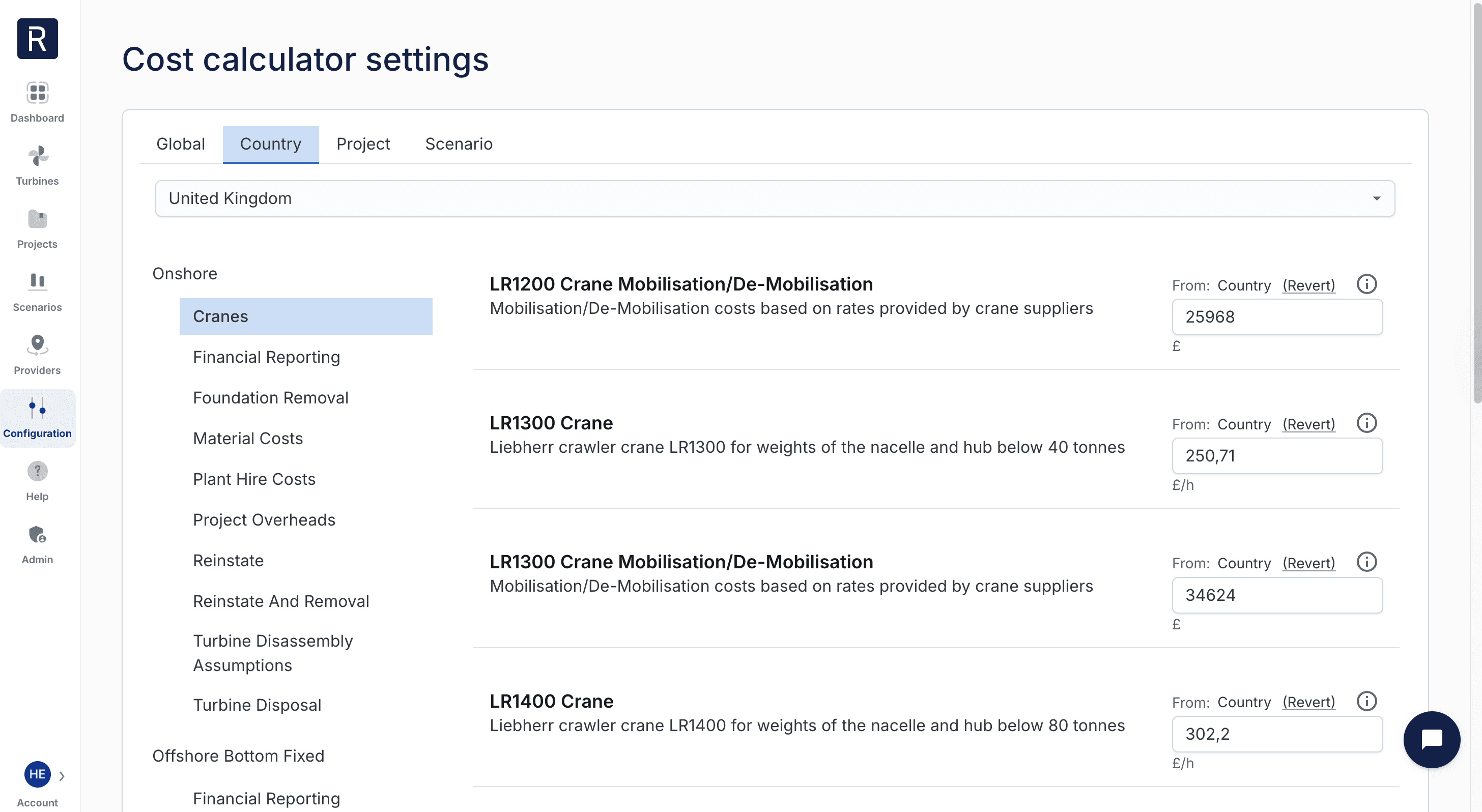Switch to the Scenario tab
The height and width of the screenshot is (812, 1482).
(x=459, y=144)
